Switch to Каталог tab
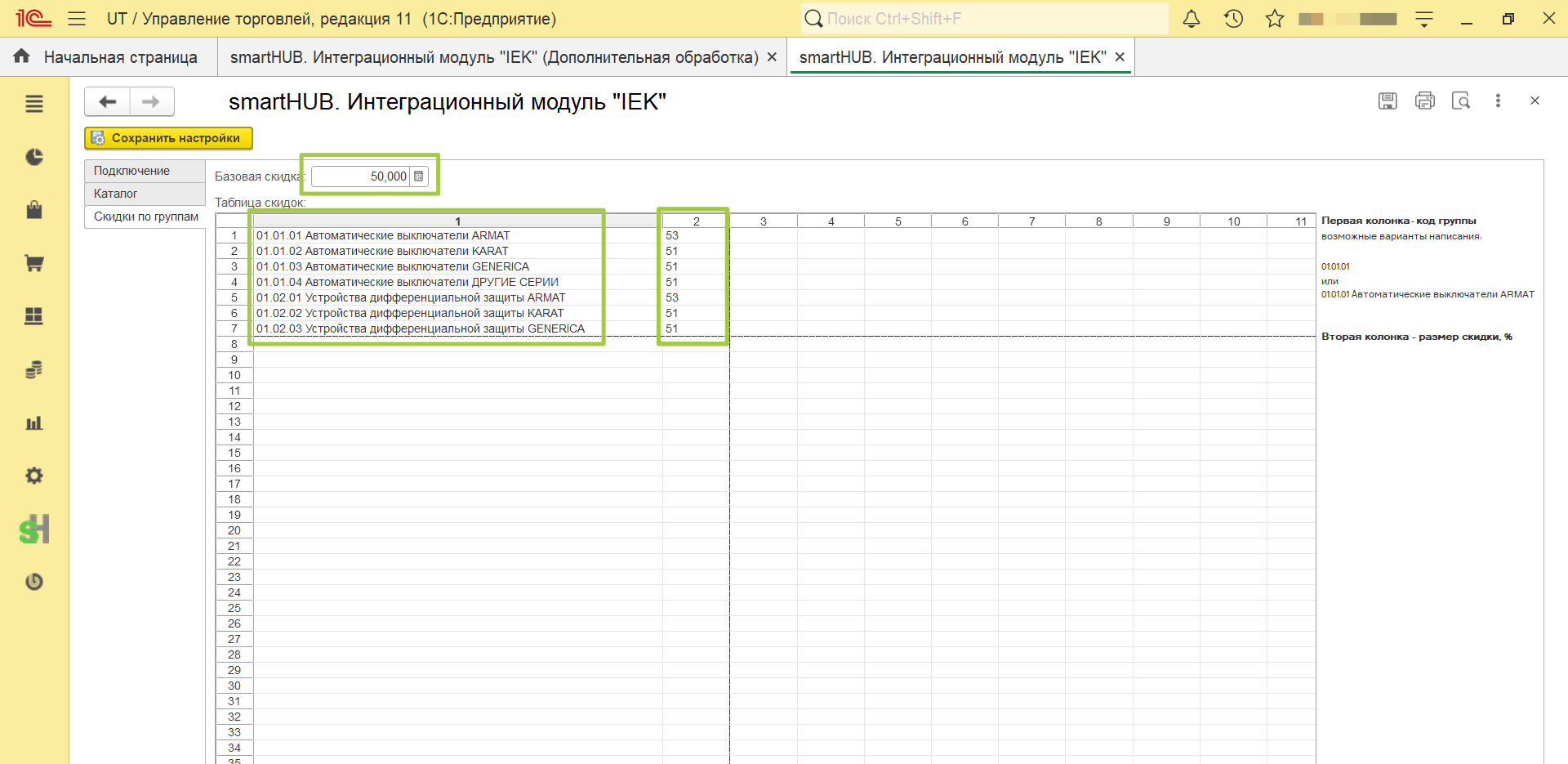The width and height of the screenshot is (1568, 764). pos(145,194)
